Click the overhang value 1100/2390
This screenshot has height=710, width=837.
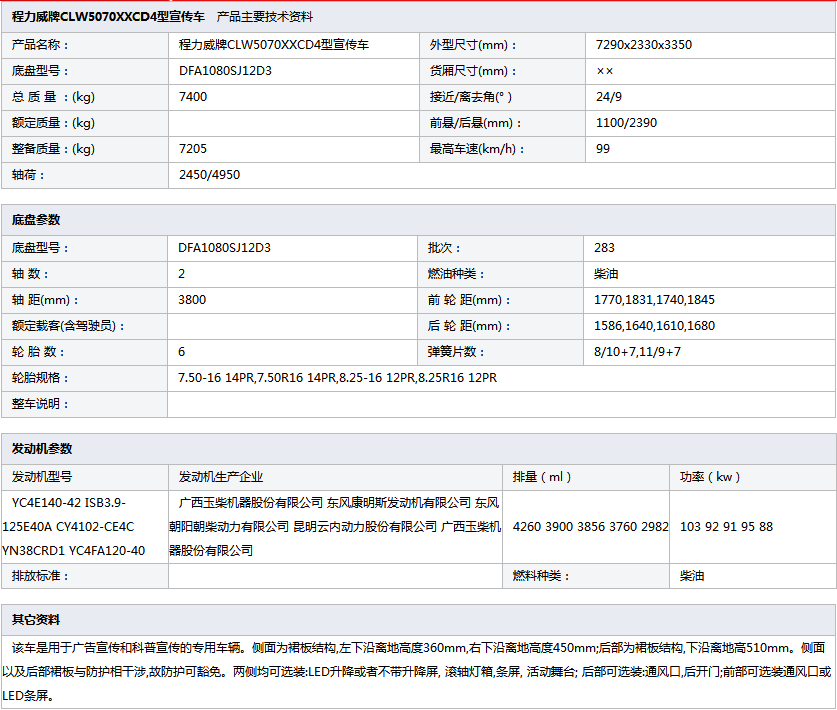[x=626, y=123]
